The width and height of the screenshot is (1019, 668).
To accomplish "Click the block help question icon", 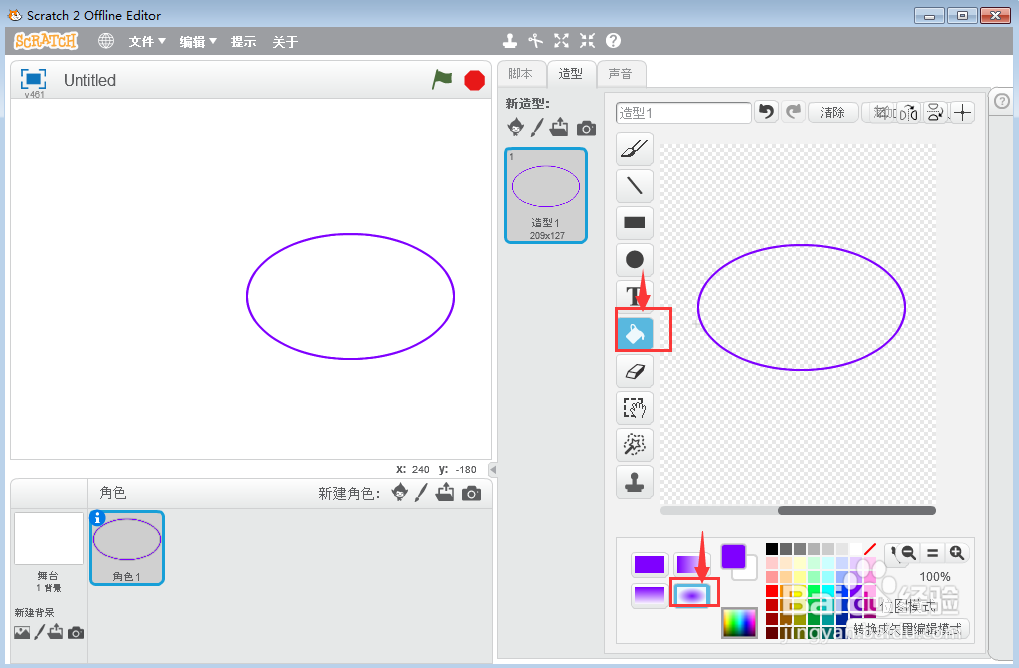I will pos(613,41).
